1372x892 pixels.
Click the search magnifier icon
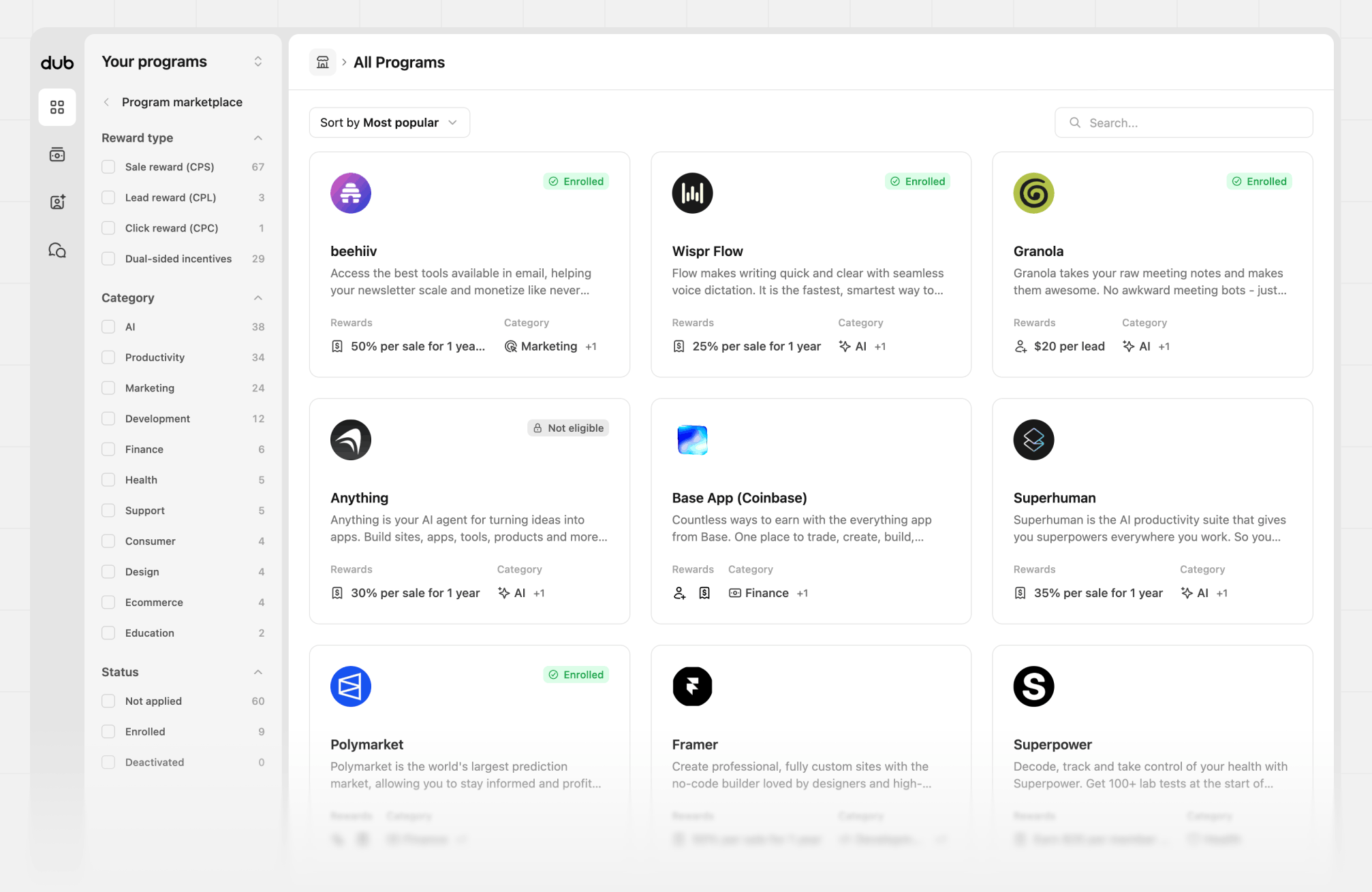(1075, 123)
